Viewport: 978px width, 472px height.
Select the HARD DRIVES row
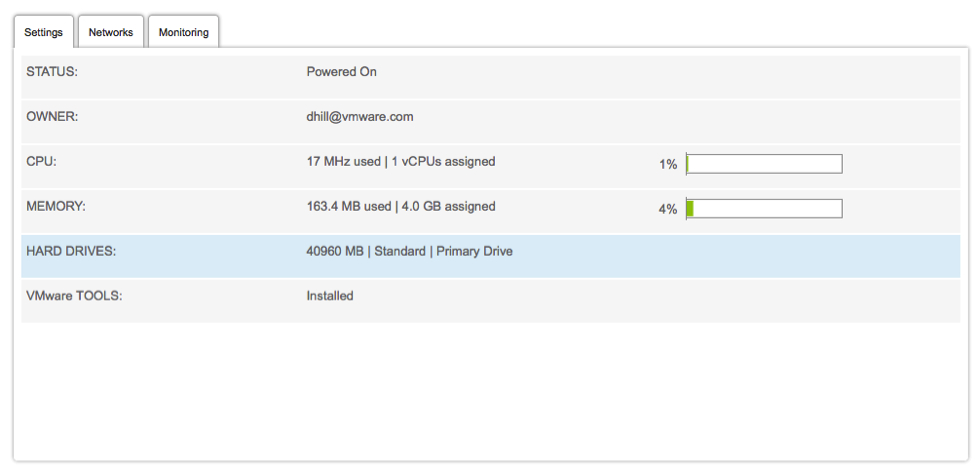490,256
